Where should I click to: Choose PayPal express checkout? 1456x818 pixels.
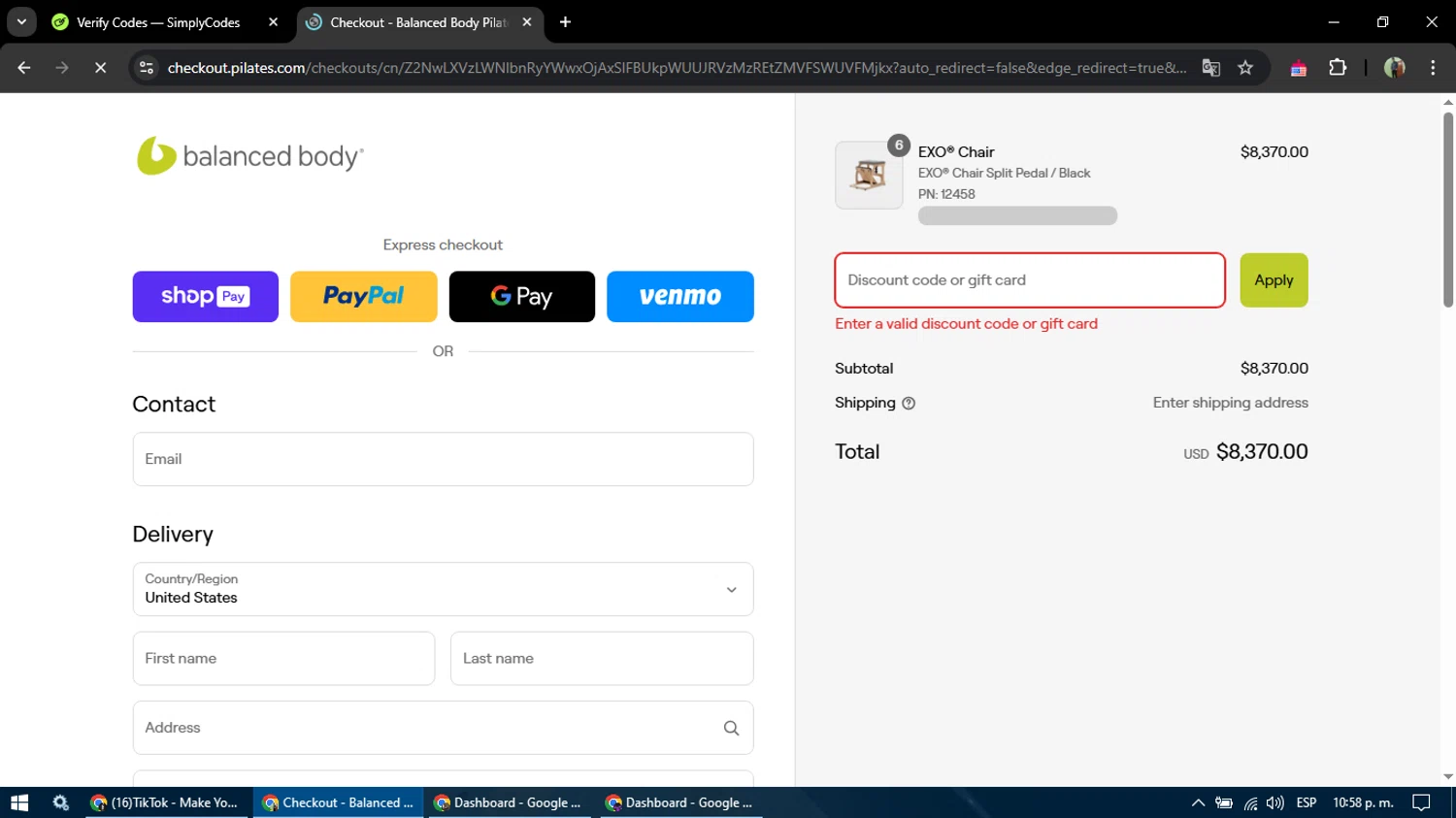coord(364,296)
